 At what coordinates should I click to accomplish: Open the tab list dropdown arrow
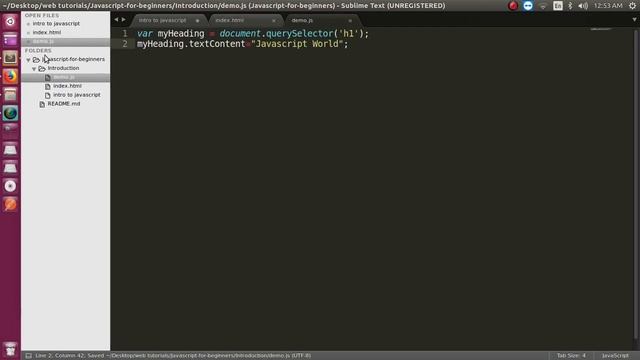coord(634,20)
